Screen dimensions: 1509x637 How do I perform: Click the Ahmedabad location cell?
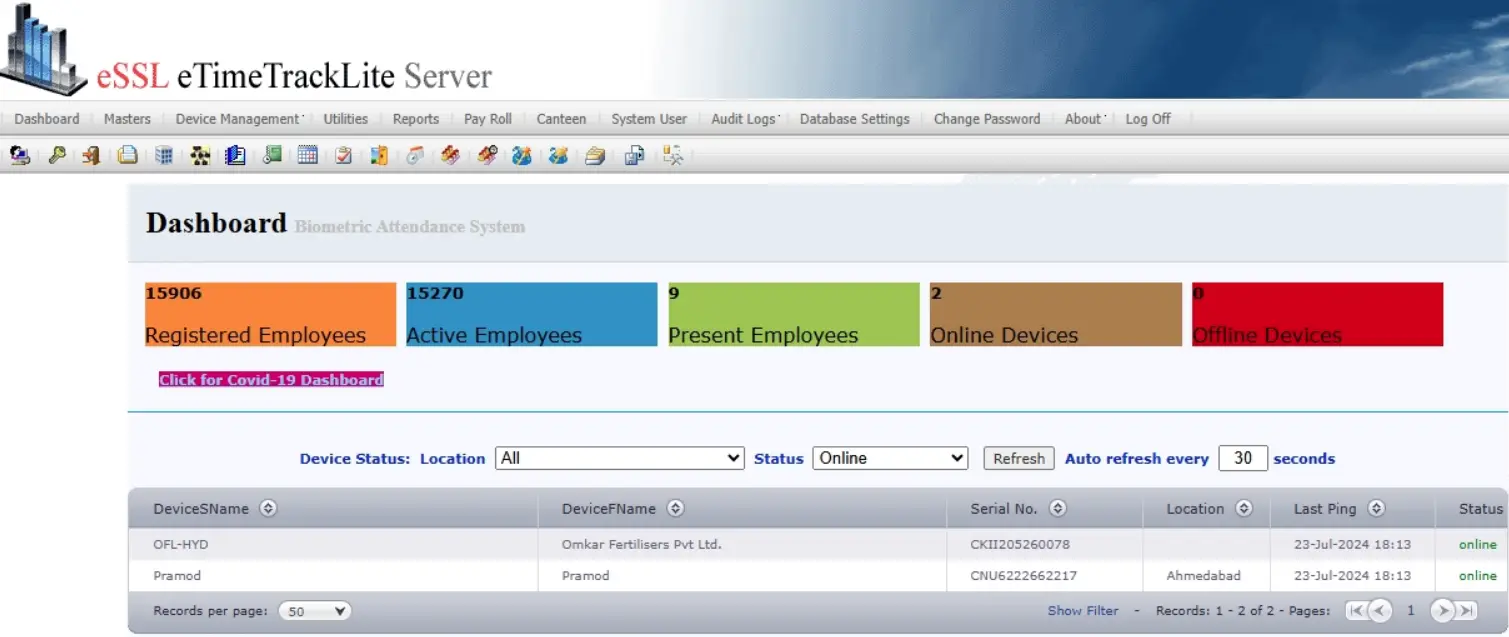tap(1204, 576)
